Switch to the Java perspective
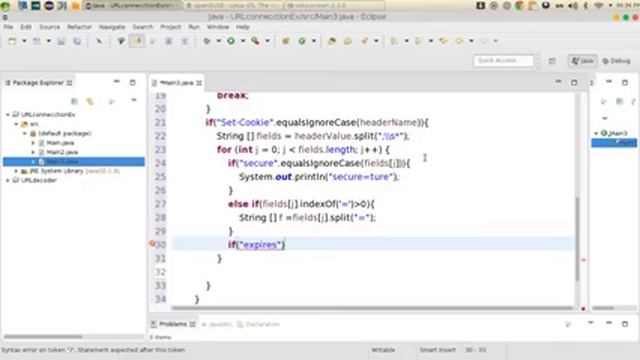This screenshot has height=360, width=640. point(582,61)
